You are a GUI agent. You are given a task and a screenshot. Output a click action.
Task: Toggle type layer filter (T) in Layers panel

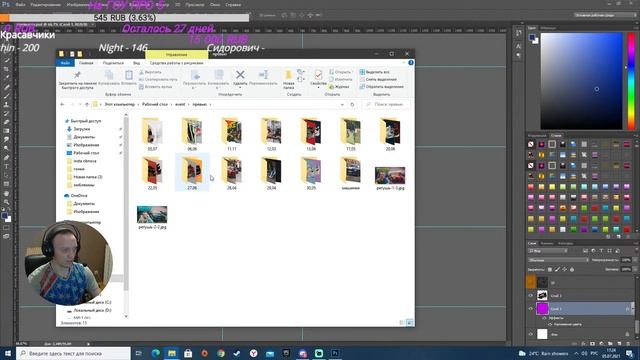point(601,251)
